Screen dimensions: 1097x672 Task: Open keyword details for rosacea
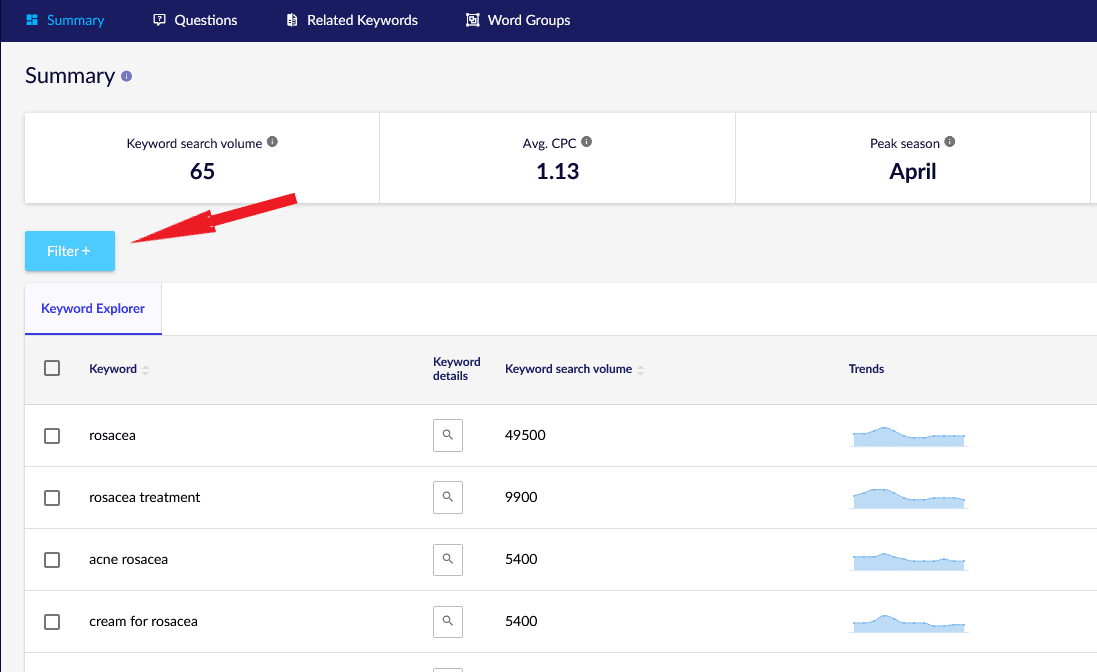pyautogui.click(x=448, y=436)
